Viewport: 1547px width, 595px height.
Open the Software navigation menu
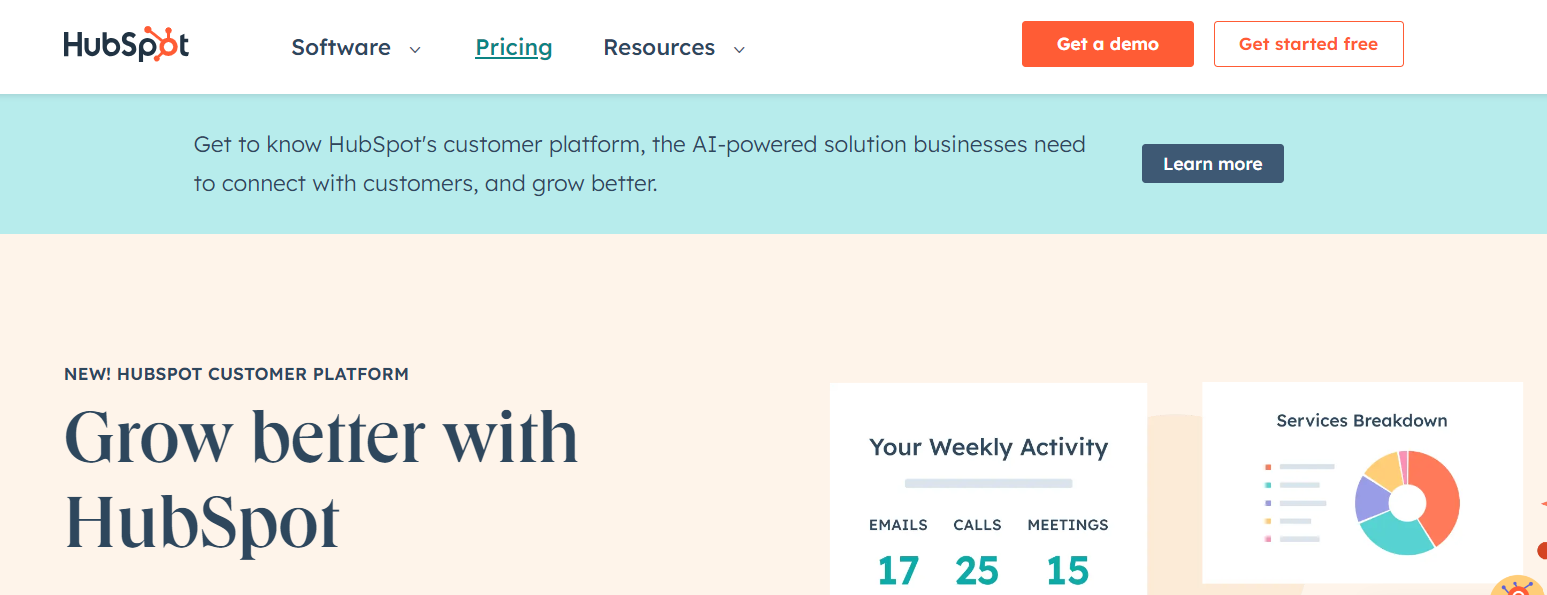[341, 47]
